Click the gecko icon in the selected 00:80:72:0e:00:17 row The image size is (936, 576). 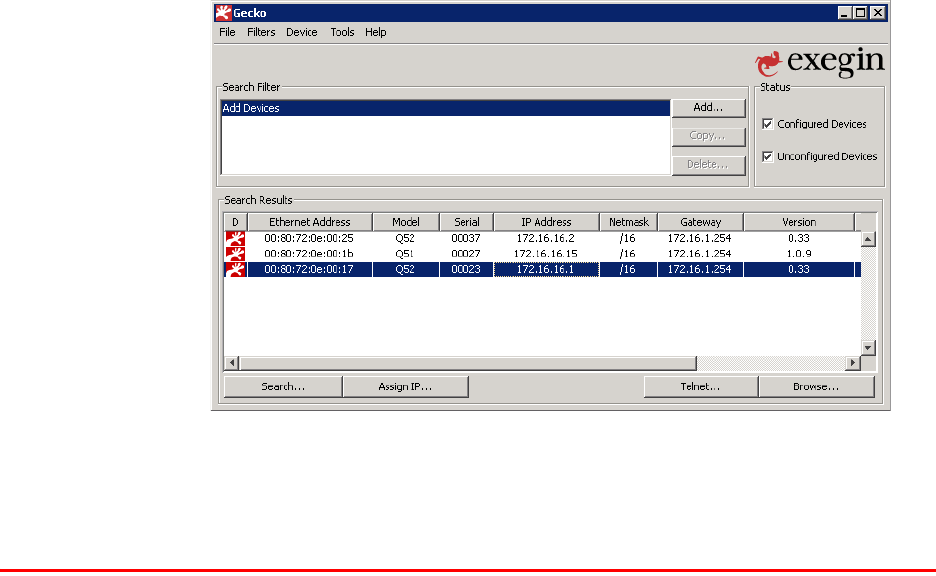(x=235, y=269)
